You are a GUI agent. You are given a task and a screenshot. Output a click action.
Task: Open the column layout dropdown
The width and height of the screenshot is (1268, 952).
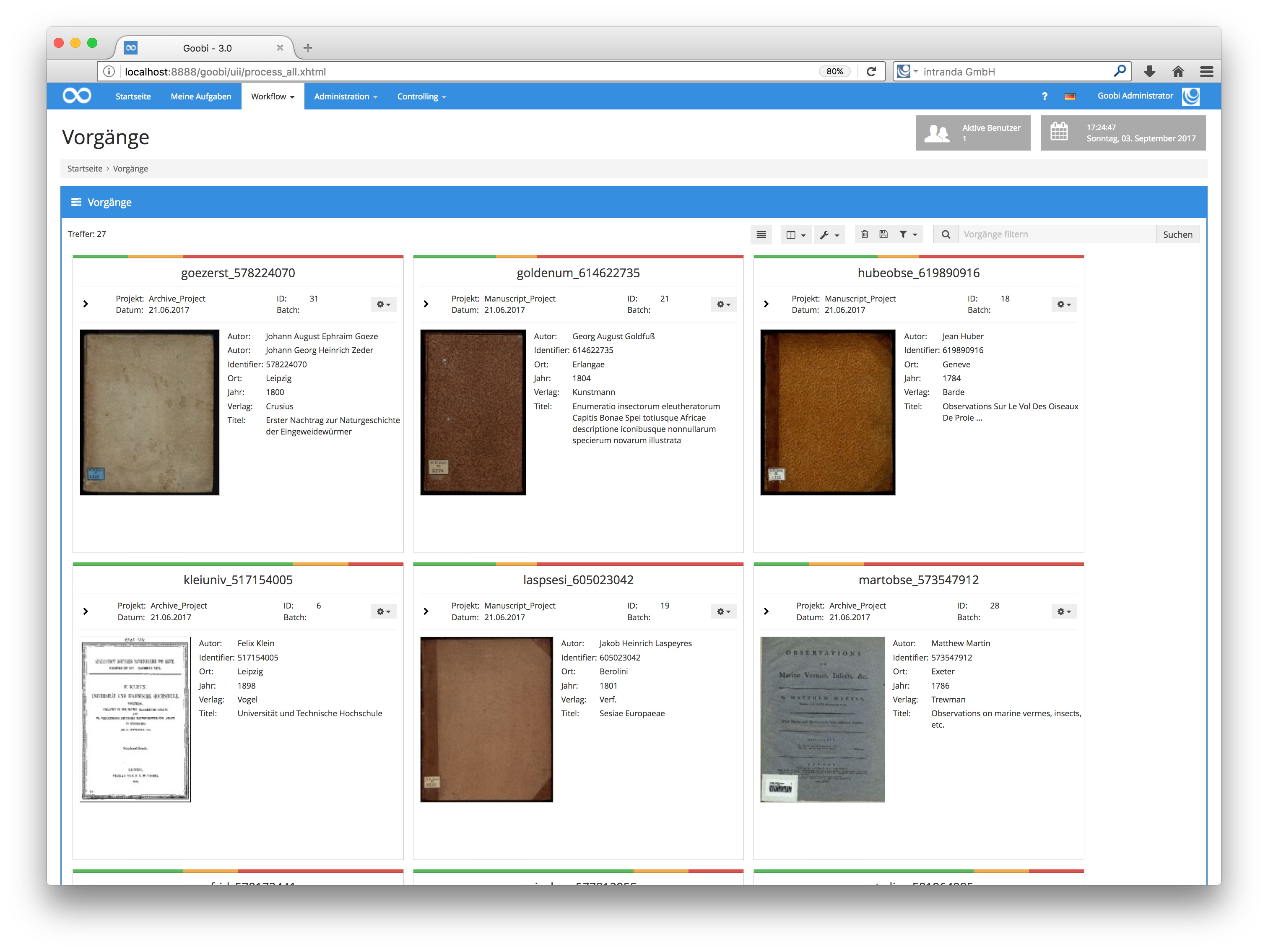tap(796, 234)
